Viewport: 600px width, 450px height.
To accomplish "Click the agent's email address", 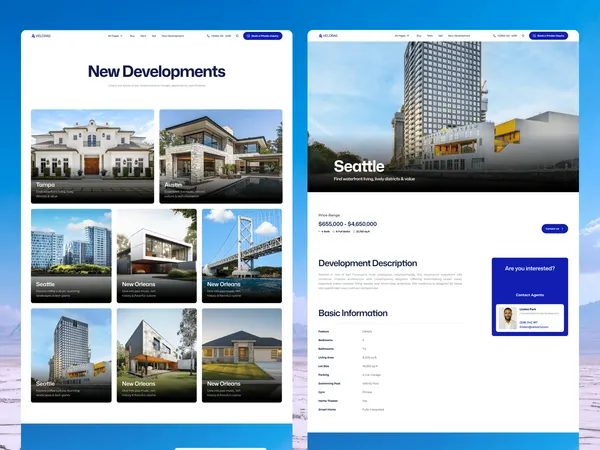I will click(x=534, y=327).
